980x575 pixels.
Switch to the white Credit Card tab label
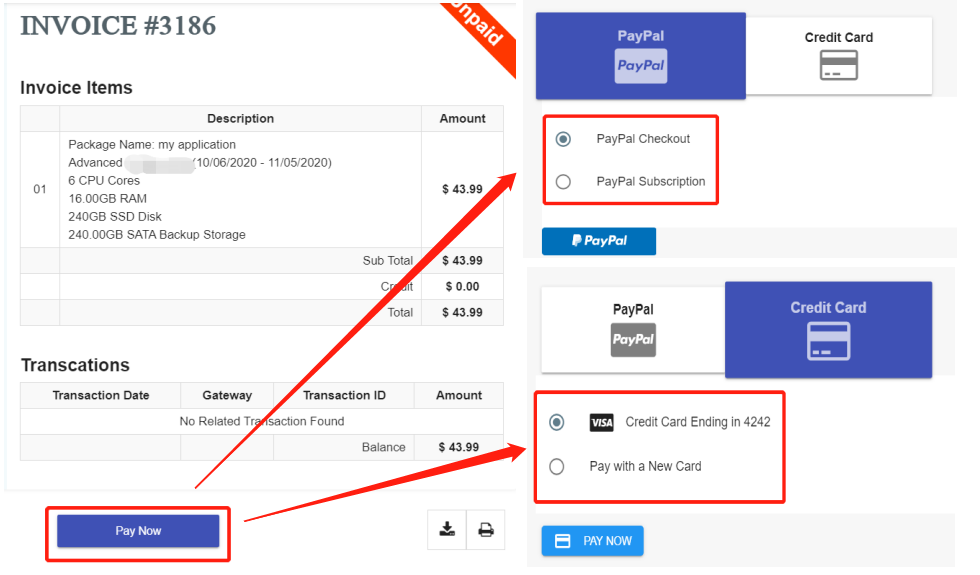[838, 37]
